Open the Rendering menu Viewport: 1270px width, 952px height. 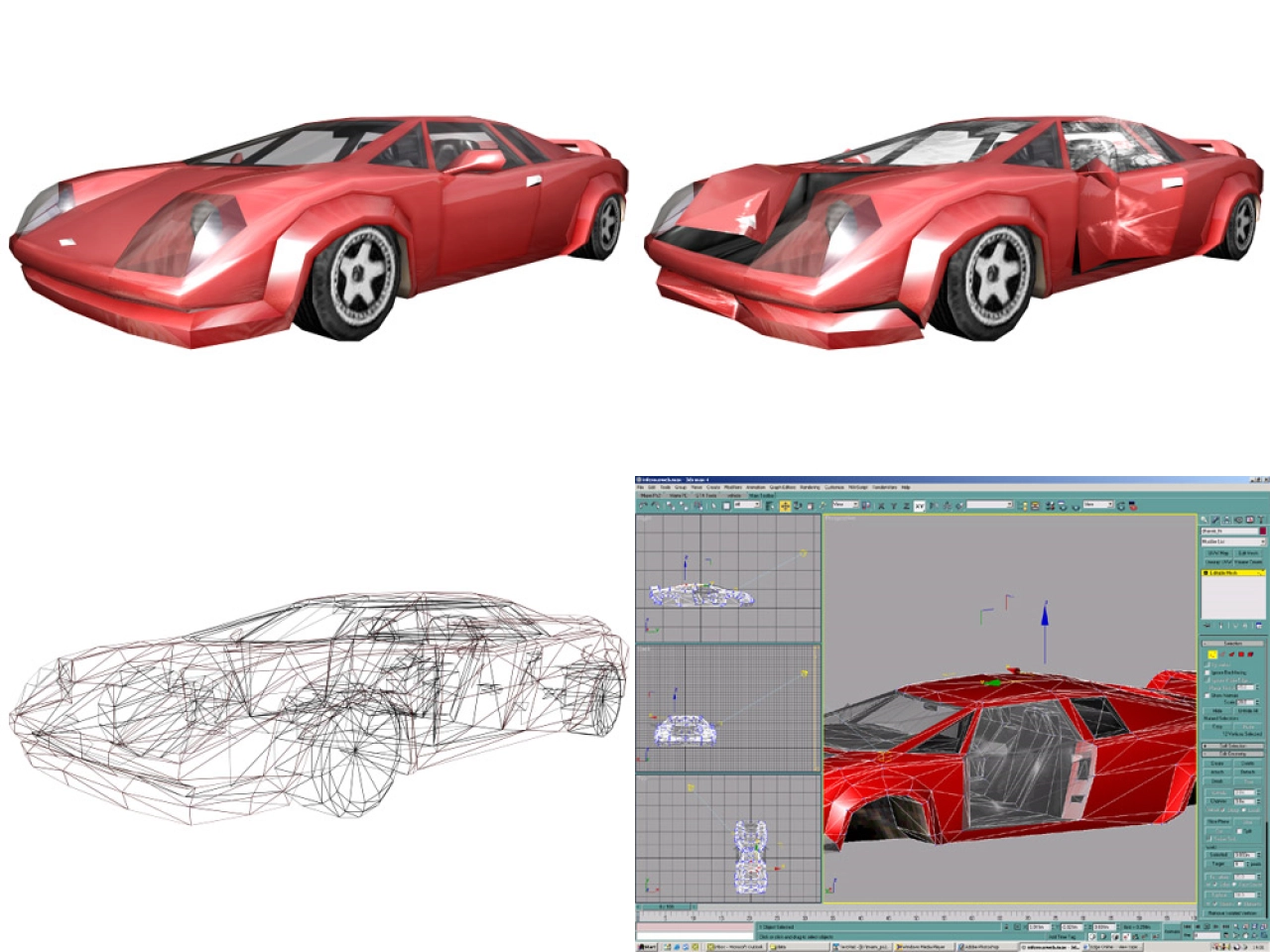click(x=810, y=487)
